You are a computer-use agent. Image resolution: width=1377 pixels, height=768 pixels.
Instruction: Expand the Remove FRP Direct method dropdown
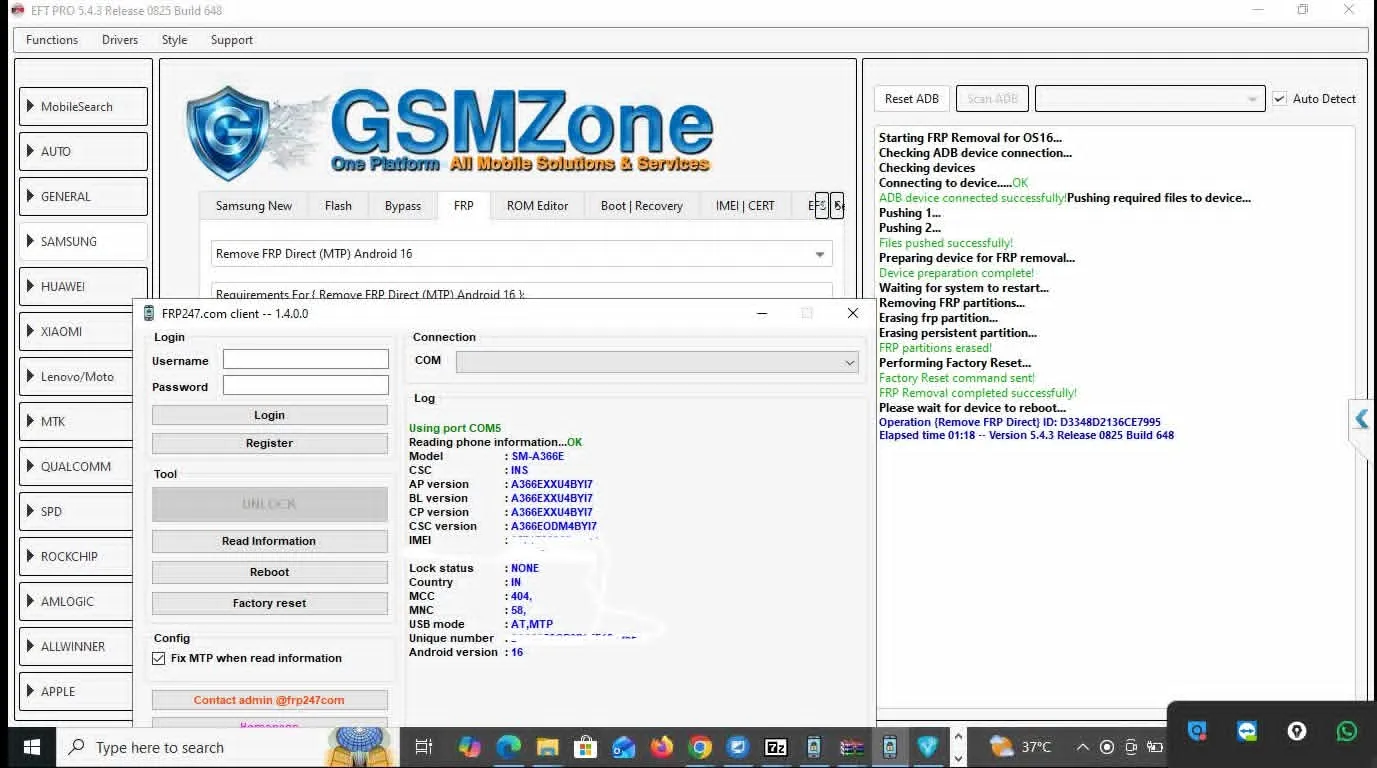[x=819, y=254]
